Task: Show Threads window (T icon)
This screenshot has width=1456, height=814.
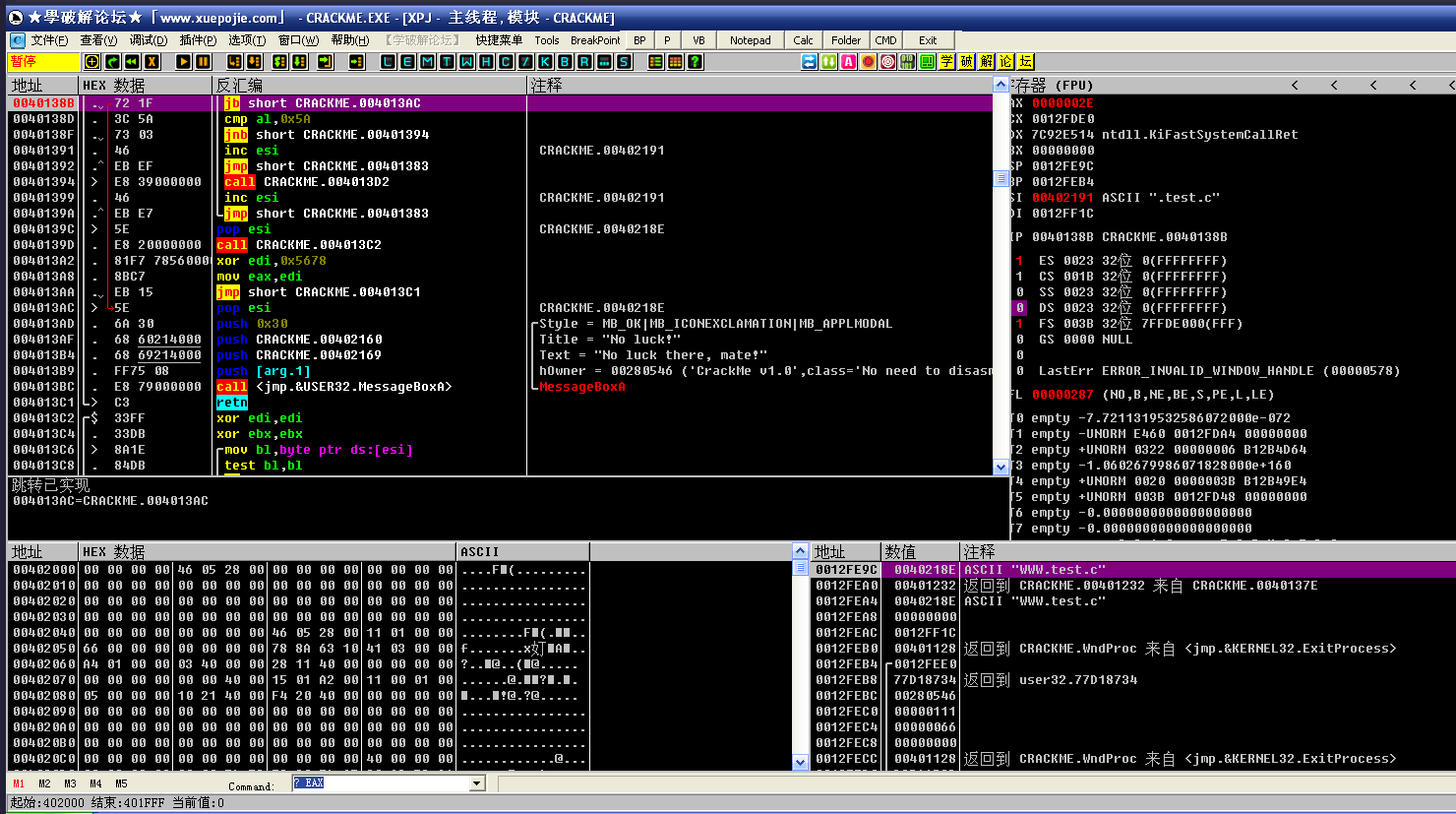Action: (447, 62)
